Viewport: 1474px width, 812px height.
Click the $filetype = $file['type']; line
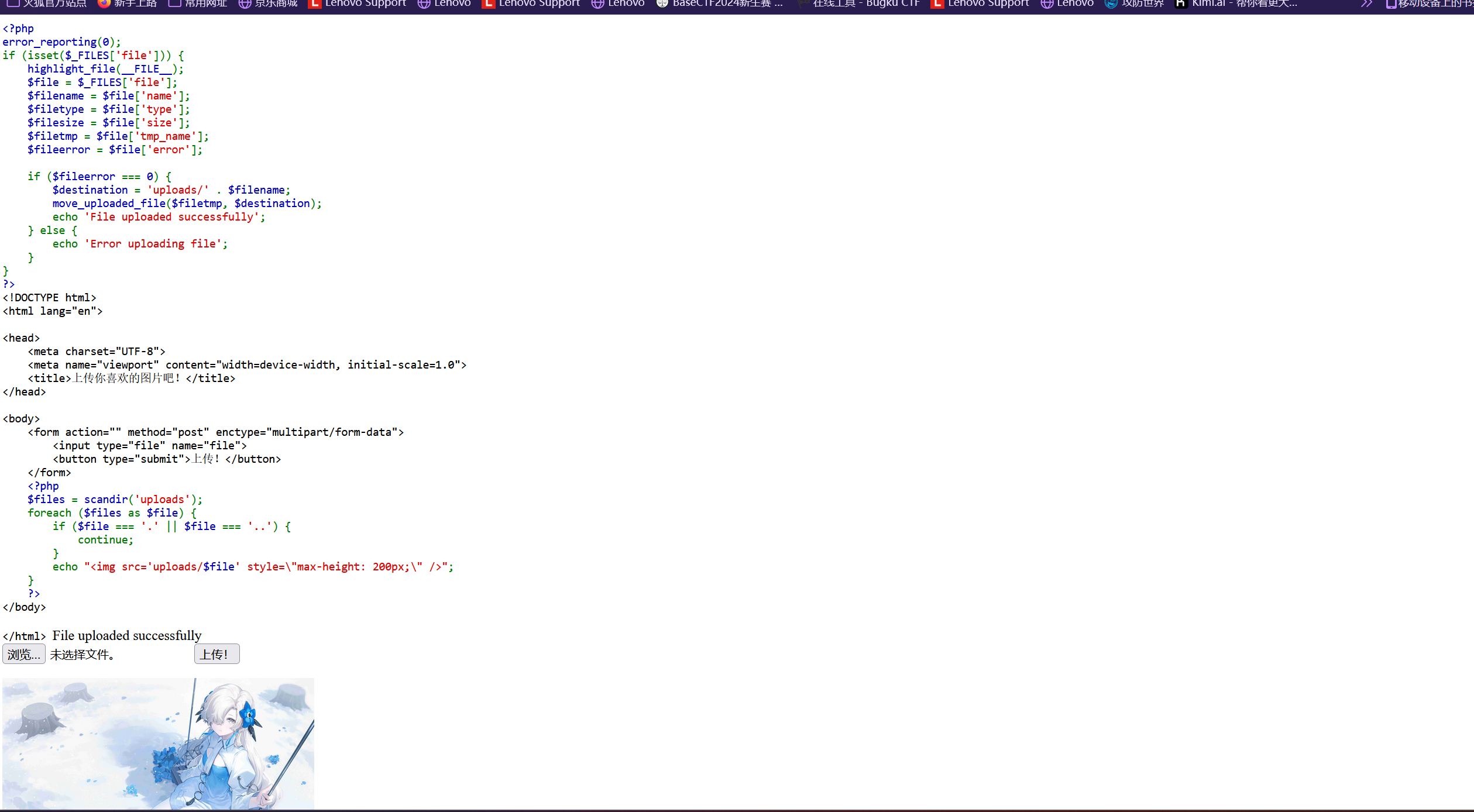108,109
